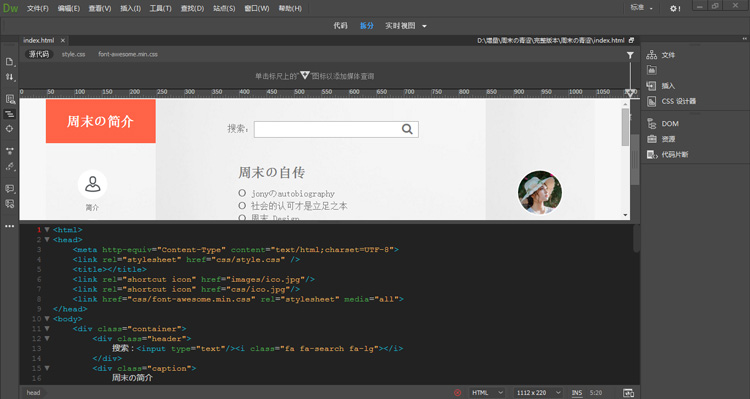
Task: Click the media query triangle on the ruler
Action: coord(630,93)
